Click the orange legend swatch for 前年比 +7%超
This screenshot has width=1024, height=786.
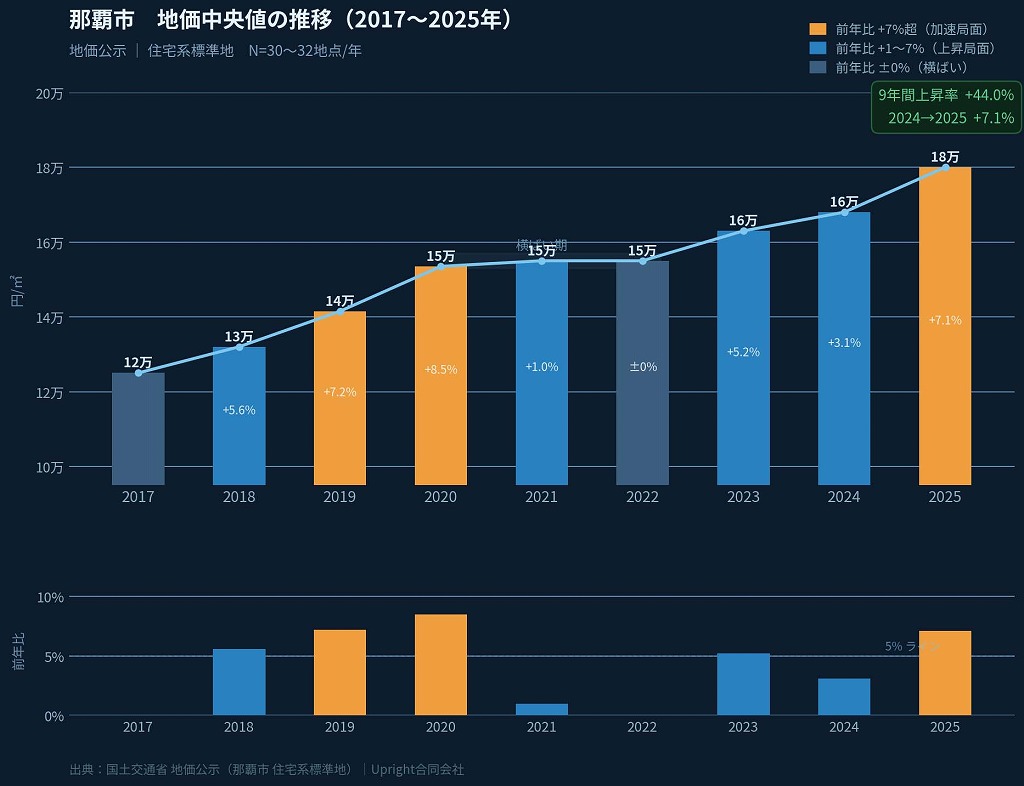coord(818,29)
